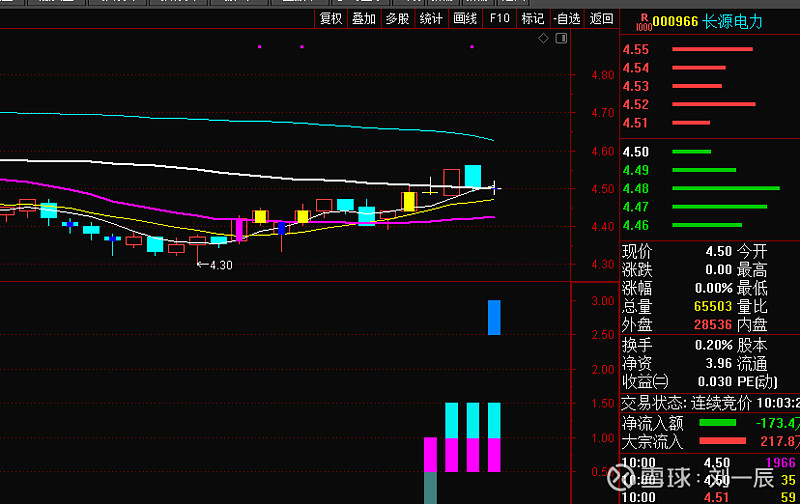Remove stock via -自选 button
The height and width of the screenshot is (504, 800).
pyautogui.click(x=567, y=18)
